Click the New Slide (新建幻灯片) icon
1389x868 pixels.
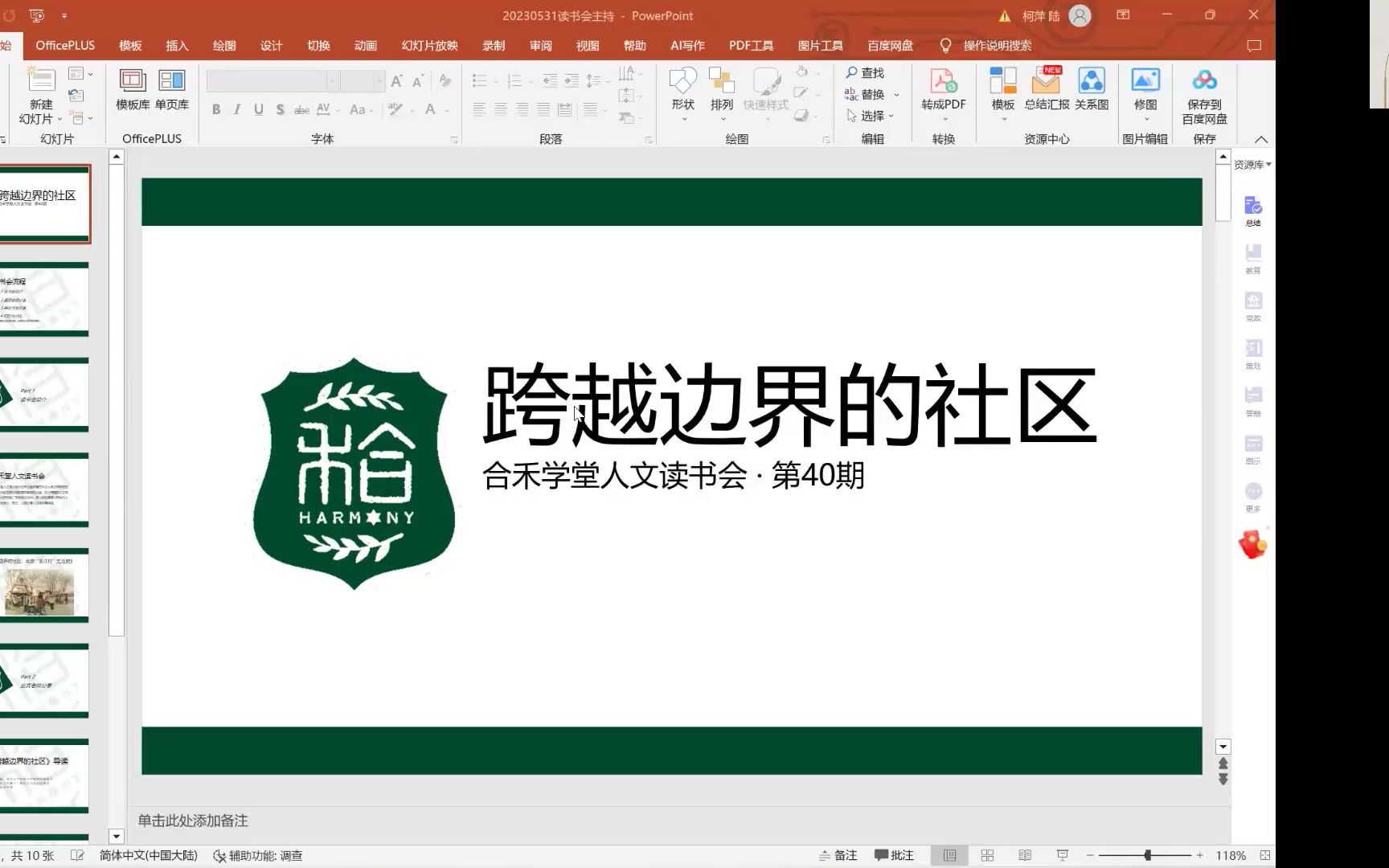point(41,80)
